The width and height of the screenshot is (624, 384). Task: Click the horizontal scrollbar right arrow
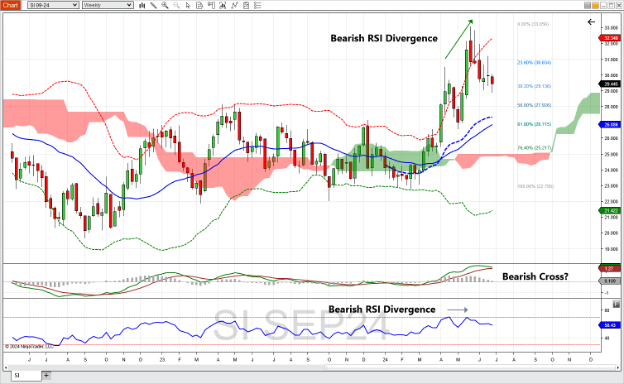coord(618,367)
